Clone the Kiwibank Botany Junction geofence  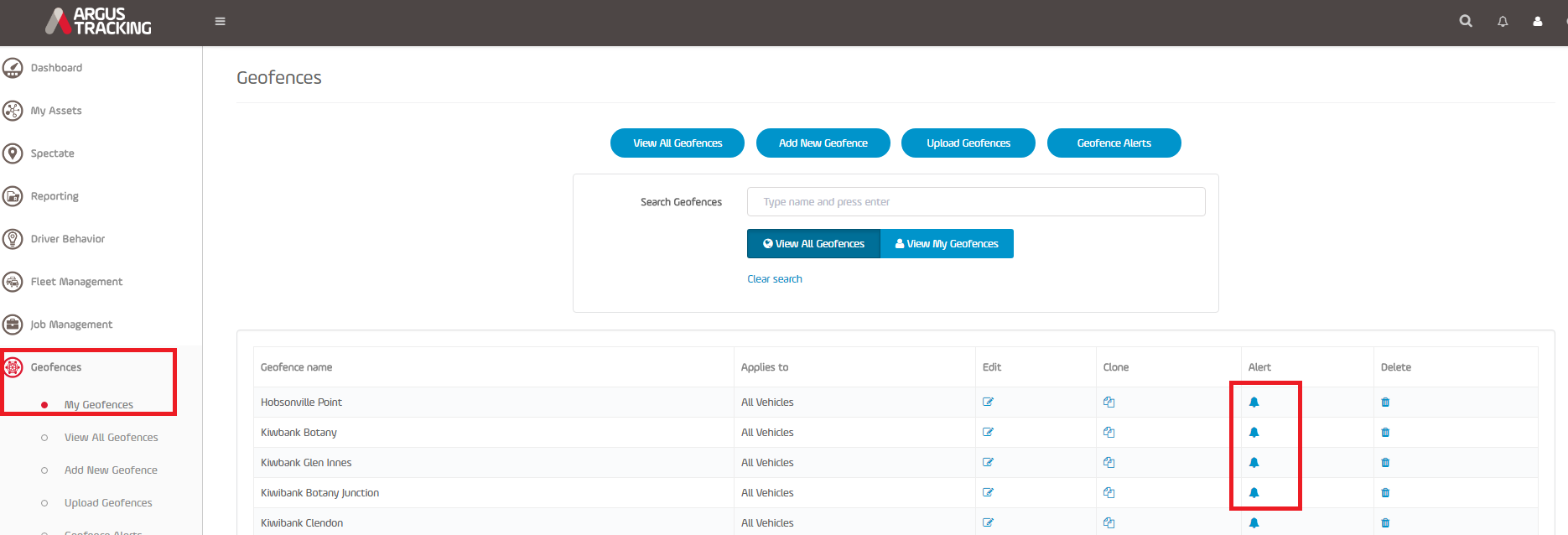tap(1109, 493)
